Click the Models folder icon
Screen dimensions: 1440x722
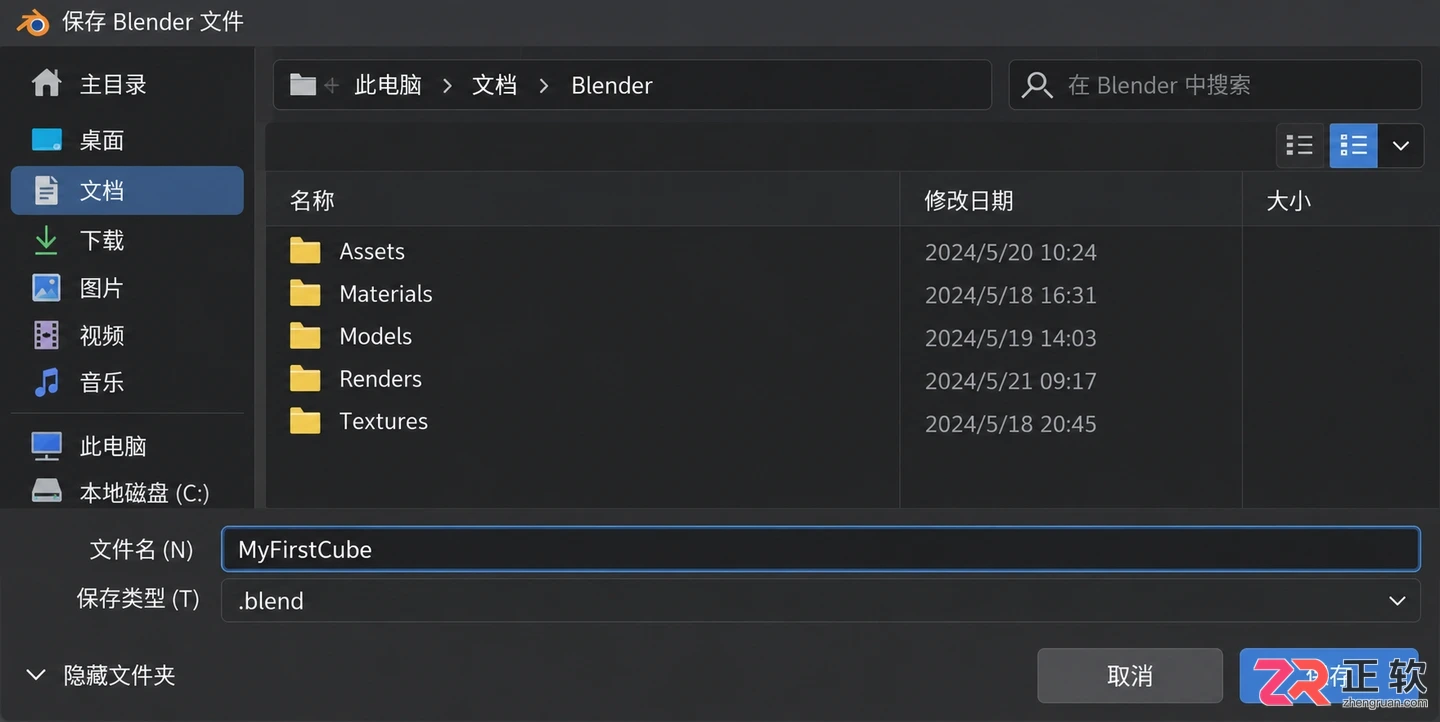click(305, 336)
